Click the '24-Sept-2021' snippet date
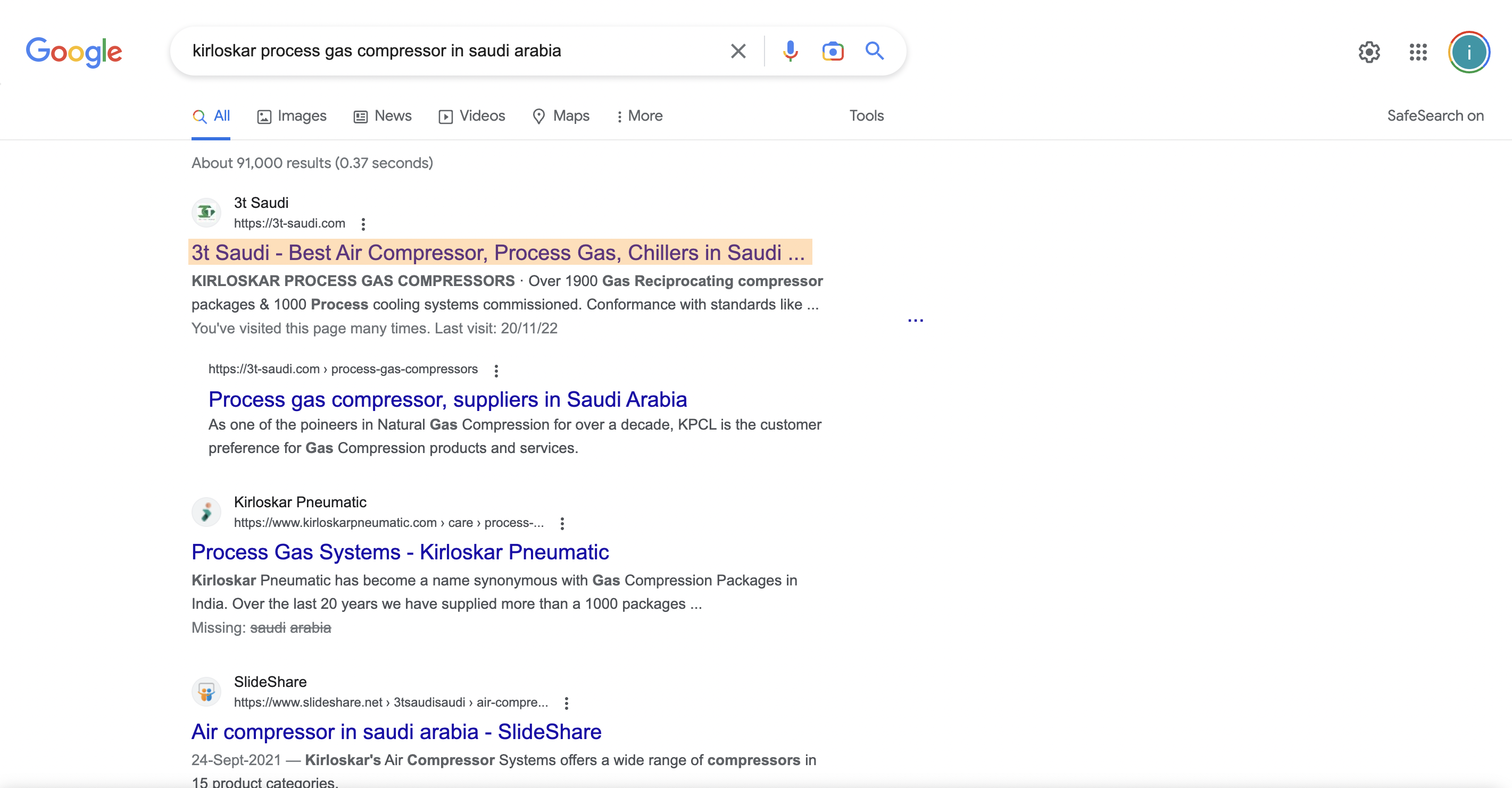Image resolution: width=1512 pixels, height=788 pixels. point(236,760)
